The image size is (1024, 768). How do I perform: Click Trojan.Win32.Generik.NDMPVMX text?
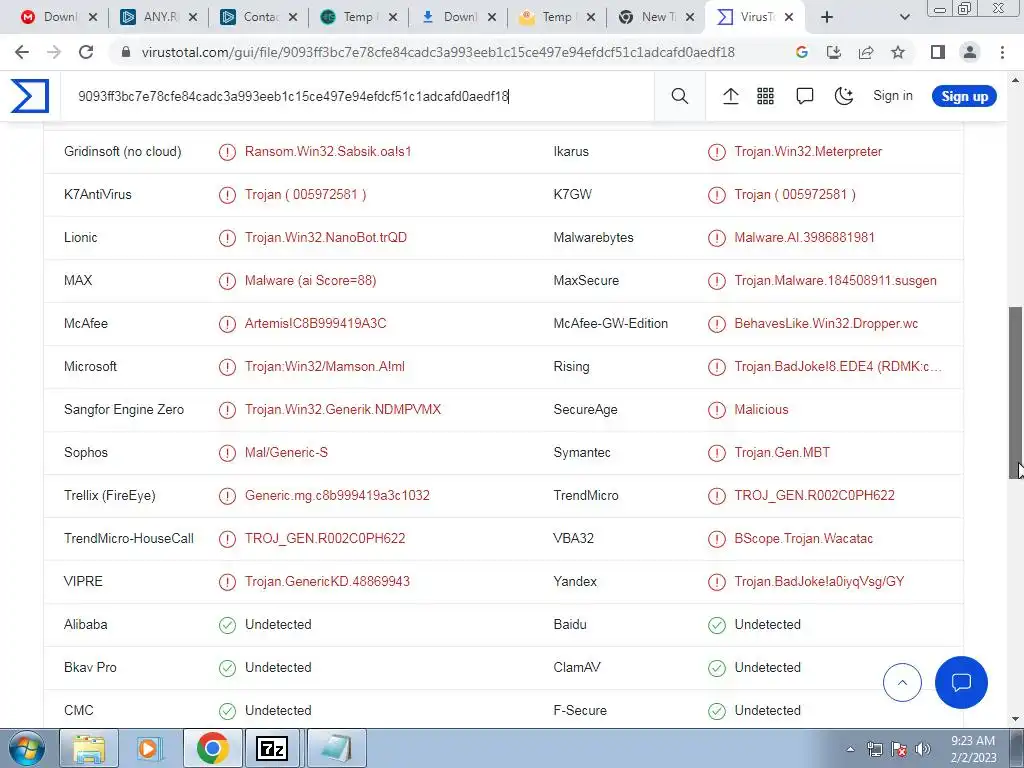pos(343,410)
